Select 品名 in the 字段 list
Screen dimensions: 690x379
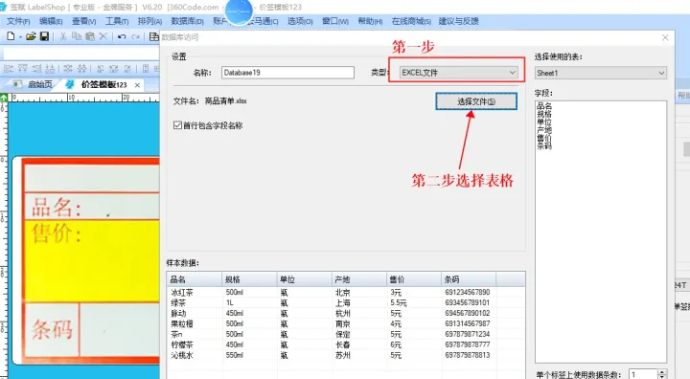click(544, 106)
